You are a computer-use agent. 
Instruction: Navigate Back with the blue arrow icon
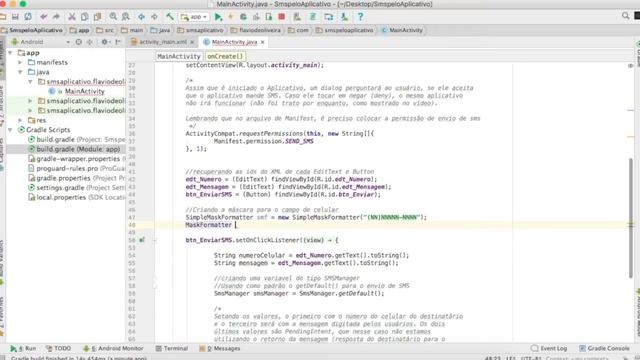click(x=141, y=17)
